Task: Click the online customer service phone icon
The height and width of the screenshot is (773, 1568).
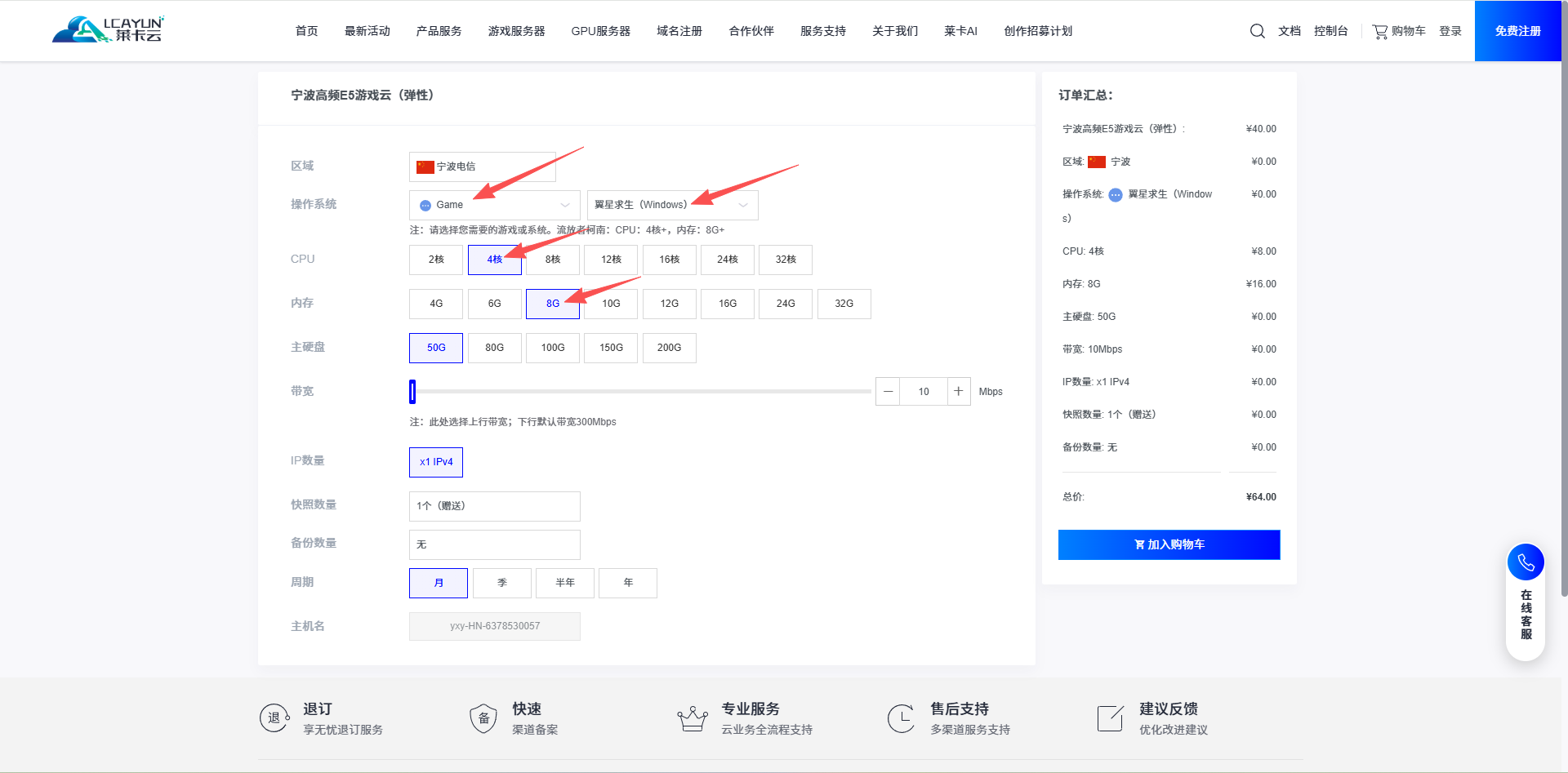Action: click(x=1525, y=562)
